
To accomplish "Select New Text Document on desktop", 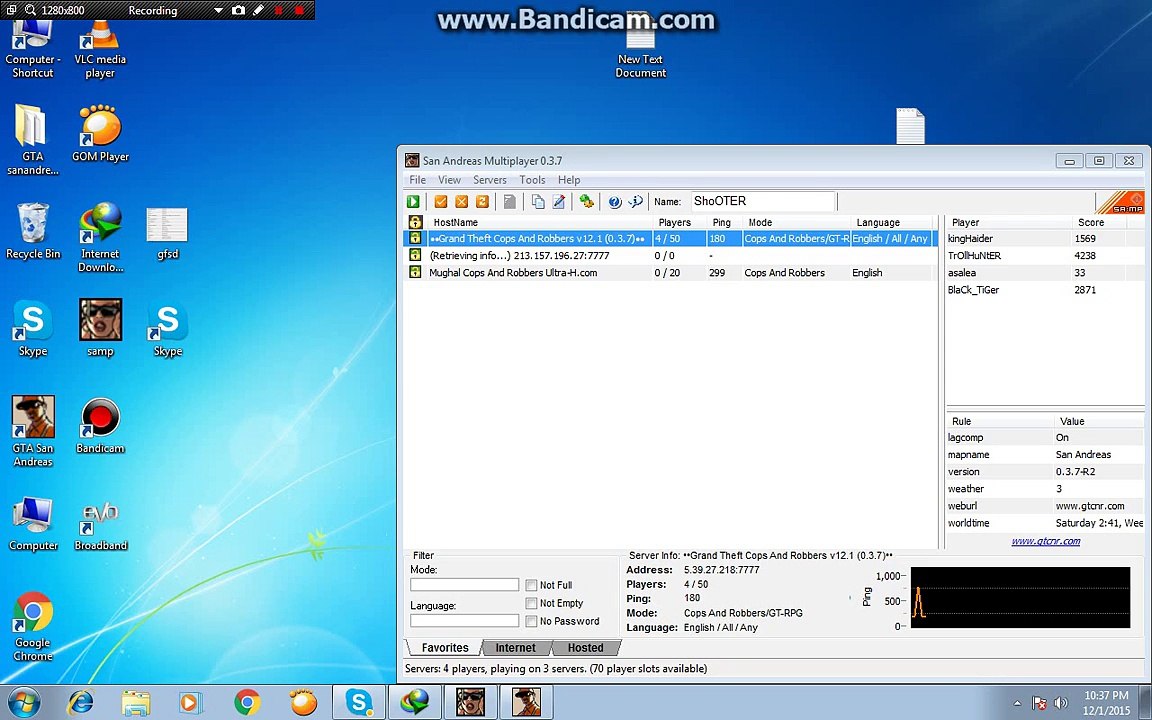I will click(641, 48).
